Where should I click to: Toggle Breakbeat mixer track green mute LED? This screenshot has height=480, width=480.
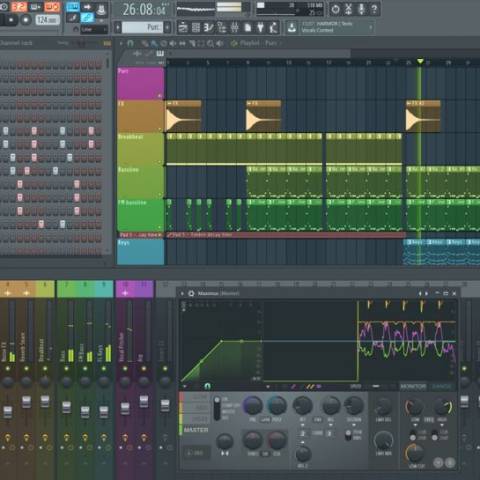click(x=45, y=368)
